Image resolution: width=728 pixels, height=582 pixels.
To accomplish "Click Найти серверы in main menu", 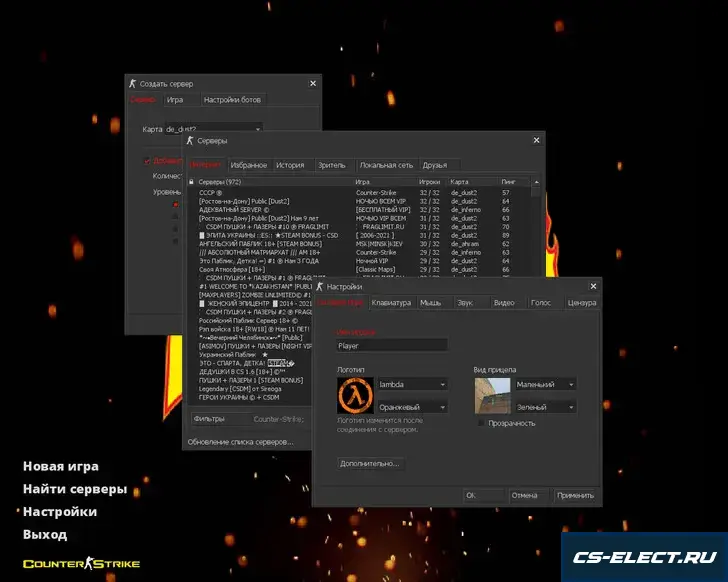I will [x=75, y=489].
